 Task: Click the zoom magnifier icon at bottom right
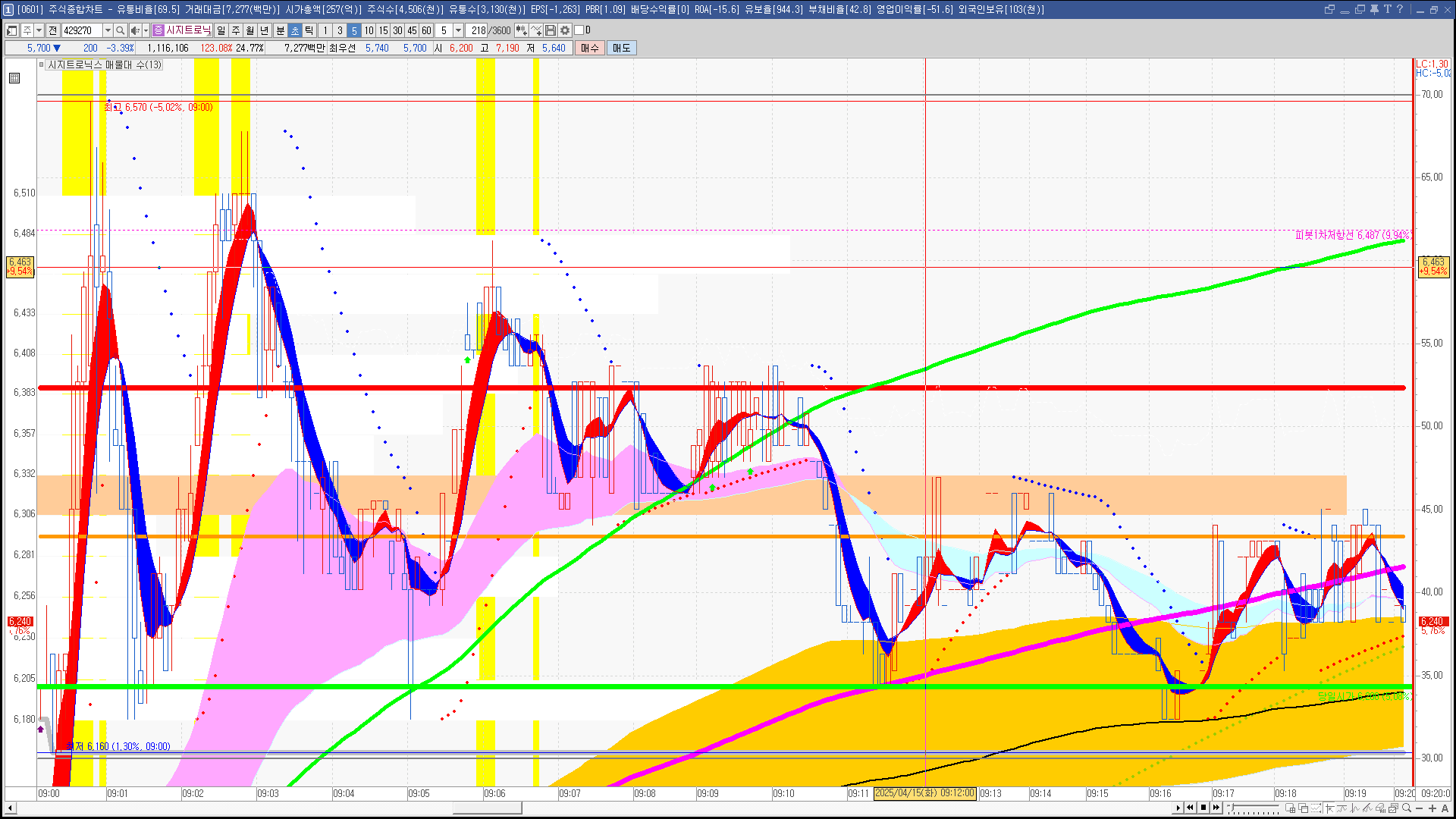point(1407,808)
